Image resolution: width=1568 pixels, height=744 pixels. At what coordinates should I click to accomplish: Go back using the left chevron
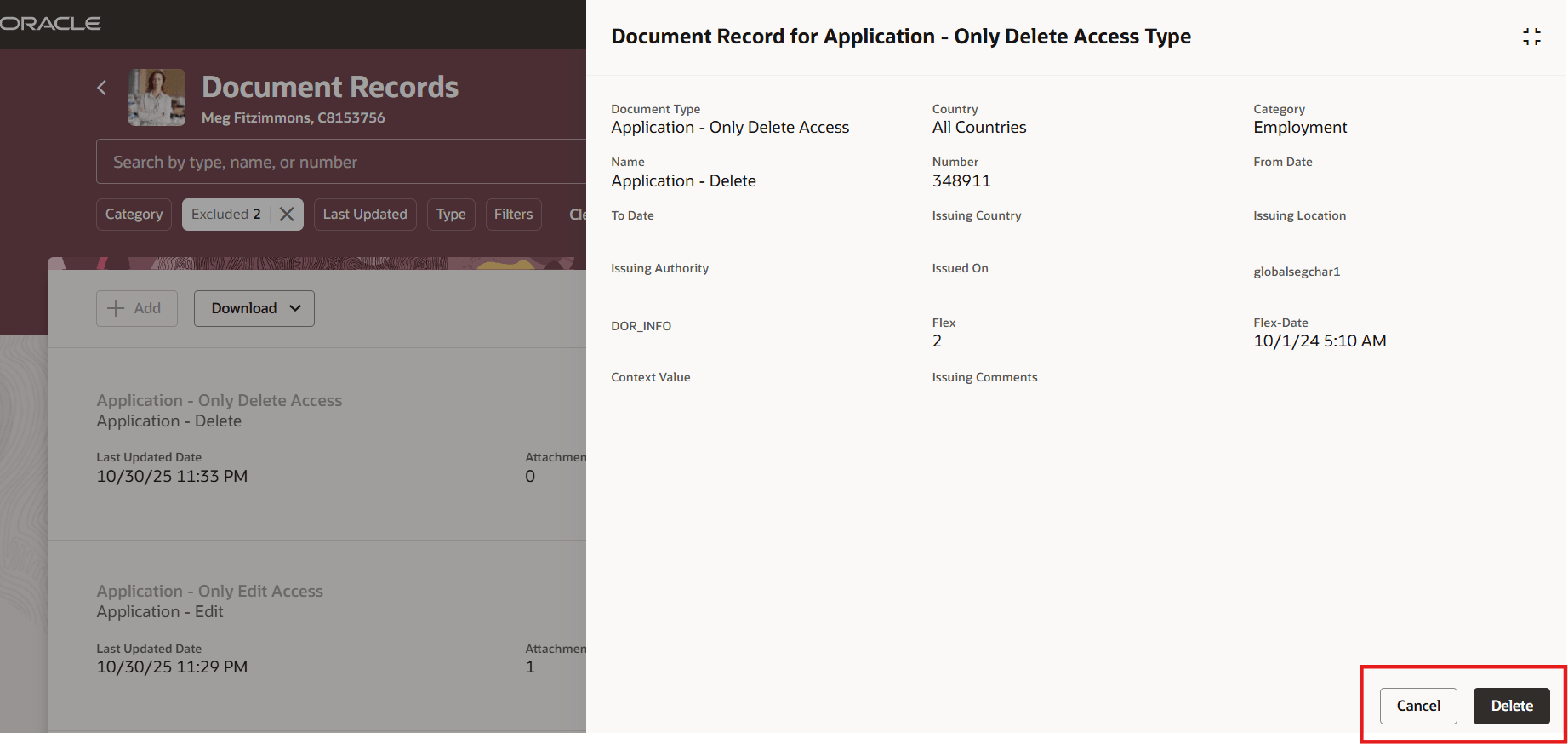tap(102, 87)
